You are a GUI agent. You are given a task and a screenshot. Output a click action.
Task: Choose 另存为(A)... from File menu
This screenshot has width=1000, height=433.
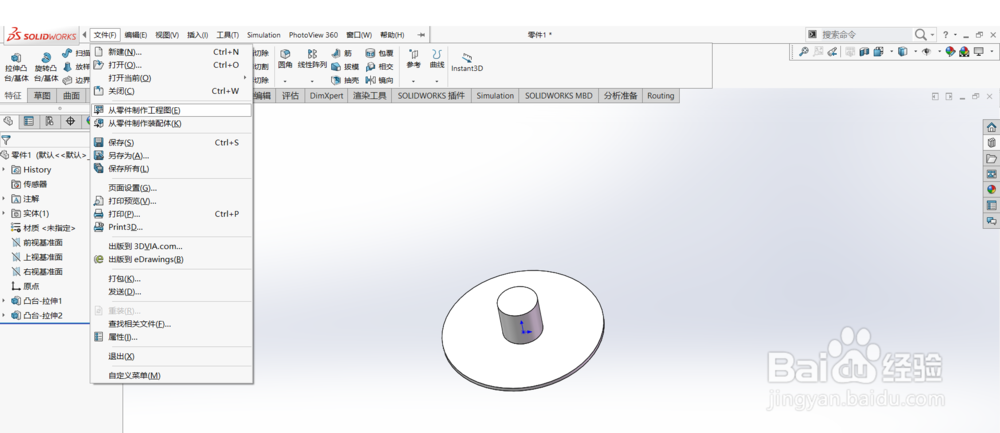172,156
